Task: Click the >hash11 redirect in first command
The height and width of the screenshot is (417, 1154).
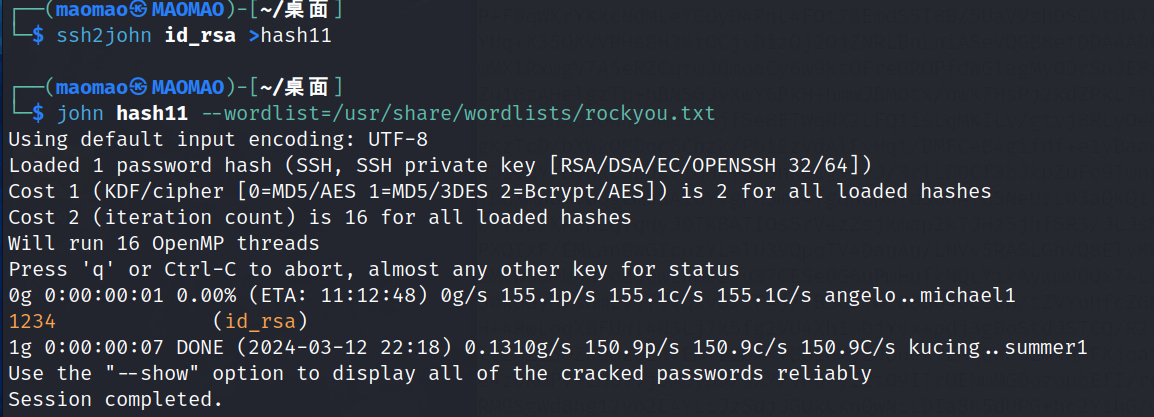Action: [289, 36]
